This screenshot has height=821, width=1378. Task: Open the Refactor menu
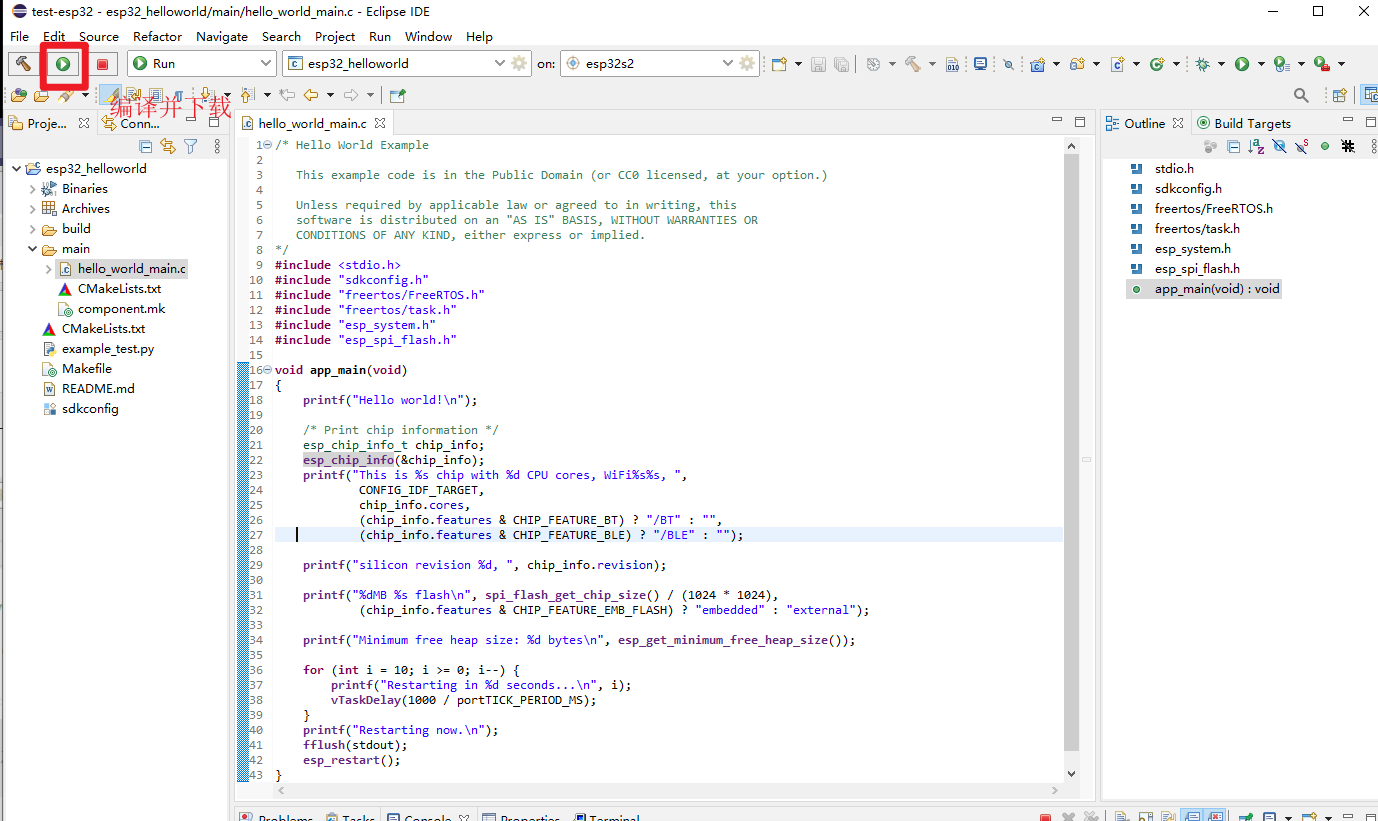[157, 36]
